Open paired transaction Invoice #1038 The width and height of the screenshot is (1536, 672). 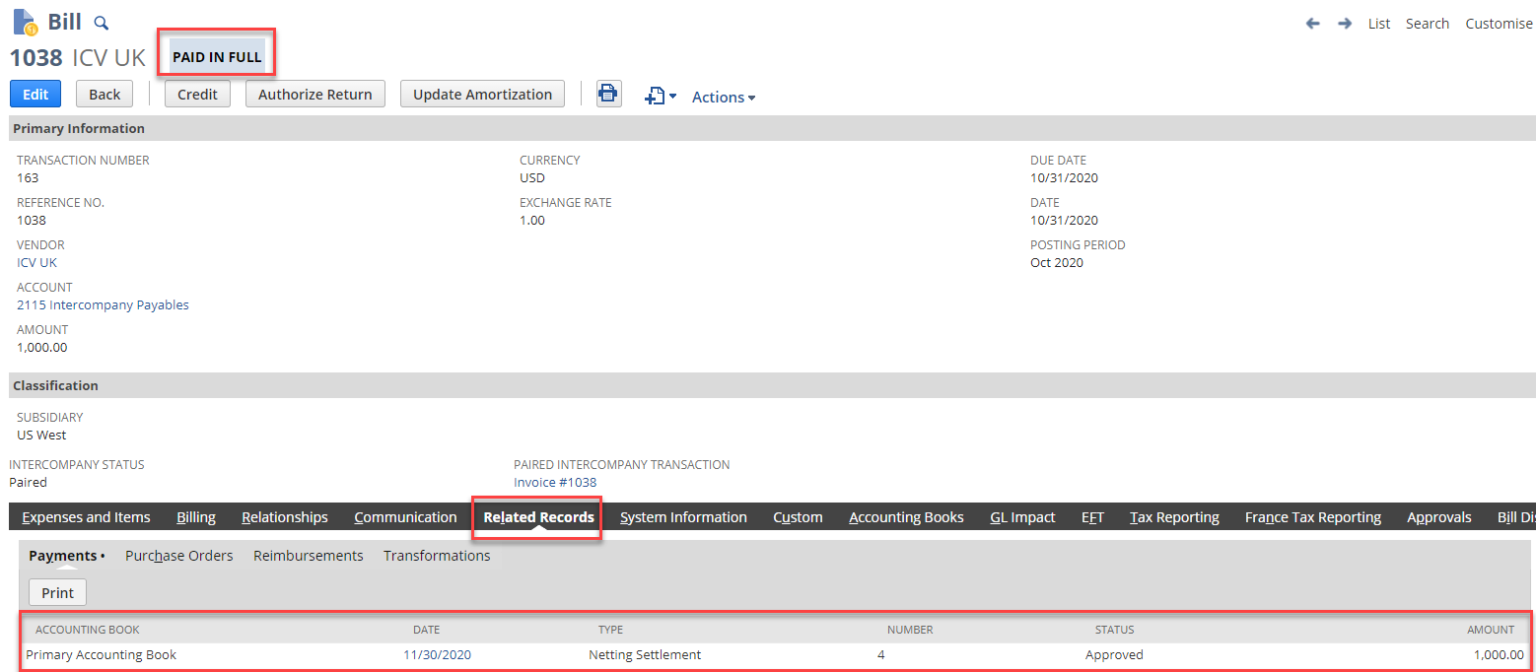click(x=554, y=482)
